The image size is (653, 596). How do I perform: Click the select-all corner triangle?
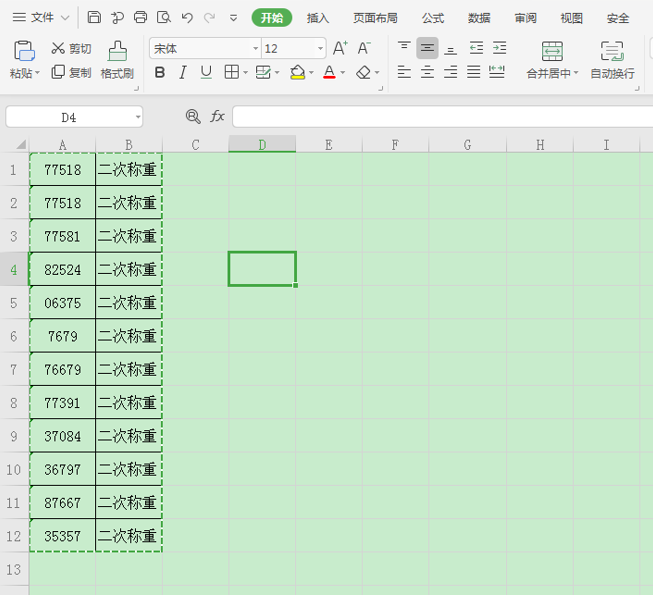click(21, 145)
